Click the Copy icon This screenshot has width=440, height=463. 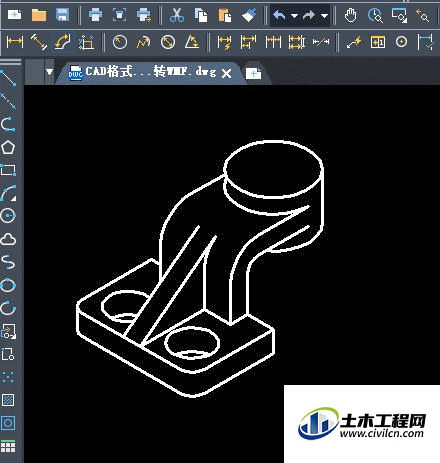[201, 15]
